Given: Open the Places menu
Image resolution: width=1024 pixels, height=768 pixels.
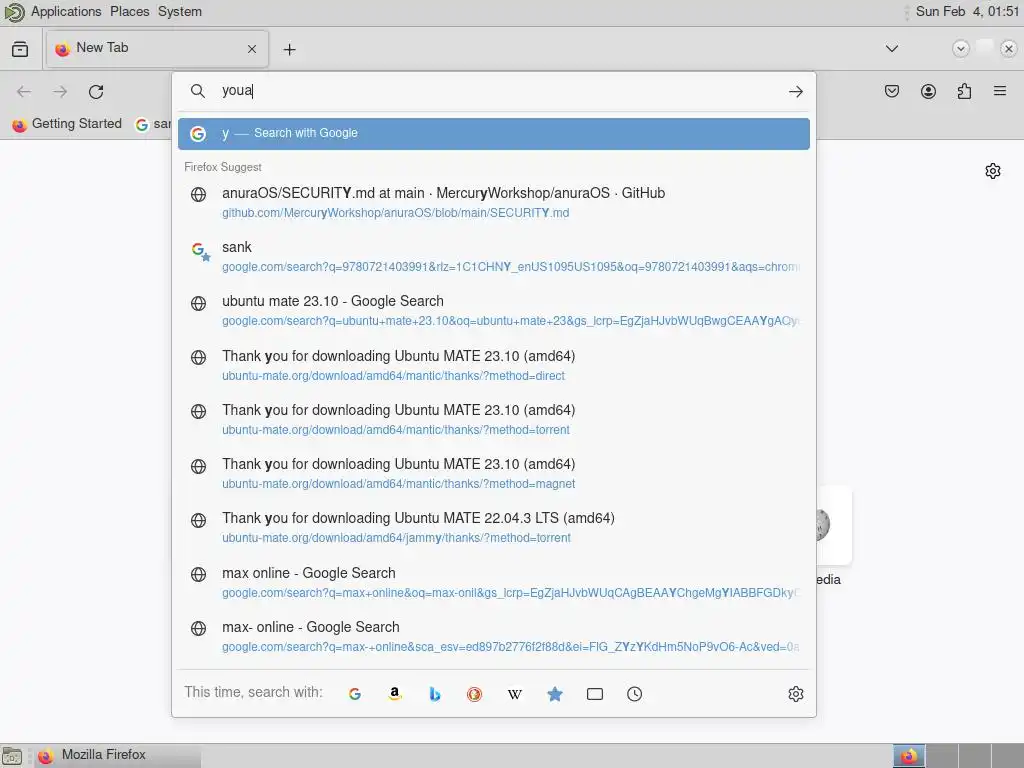Looking at the screenshot, I should coord(129,12).
